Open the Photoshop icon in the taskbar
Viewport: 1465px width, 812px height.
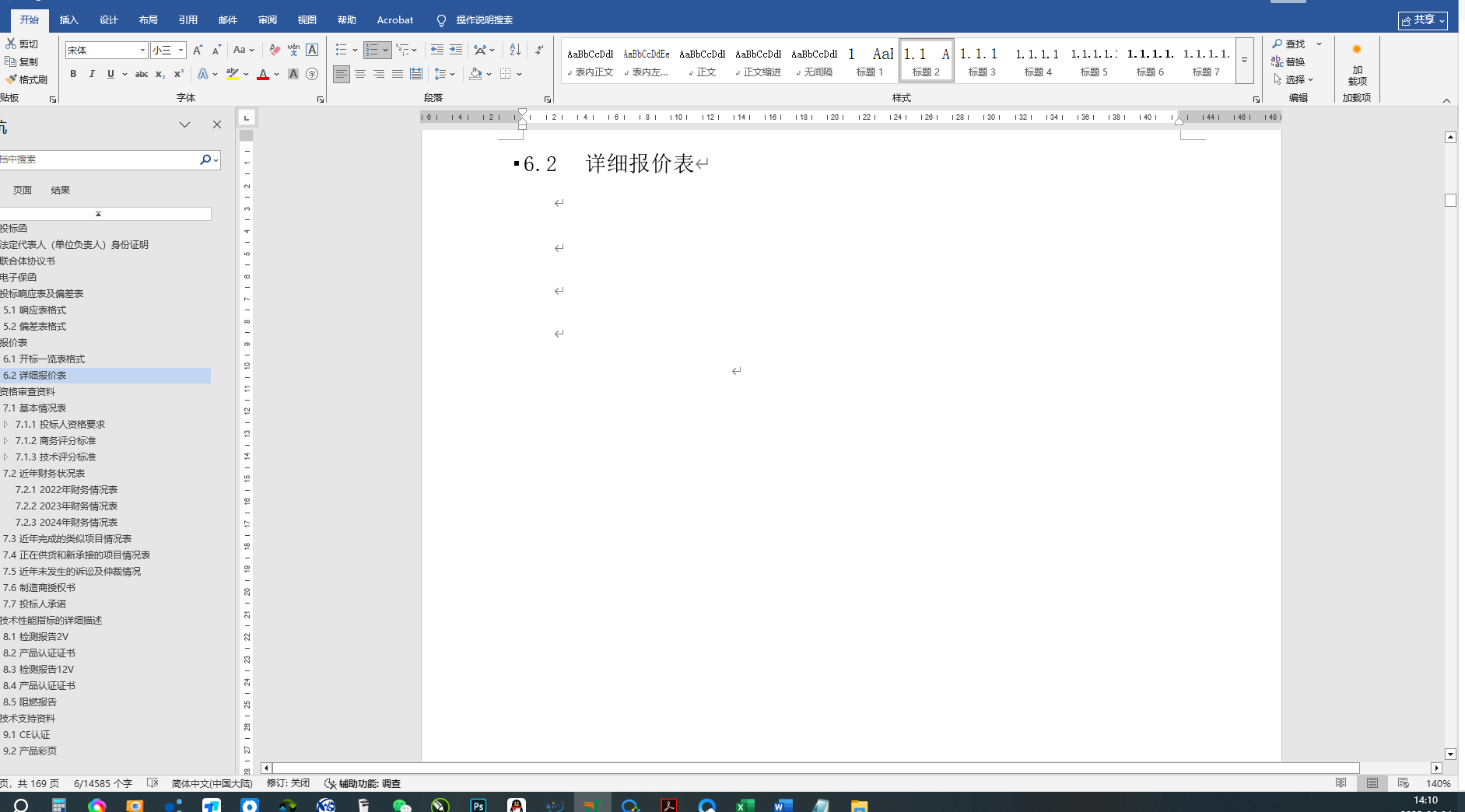pos(478,805)
